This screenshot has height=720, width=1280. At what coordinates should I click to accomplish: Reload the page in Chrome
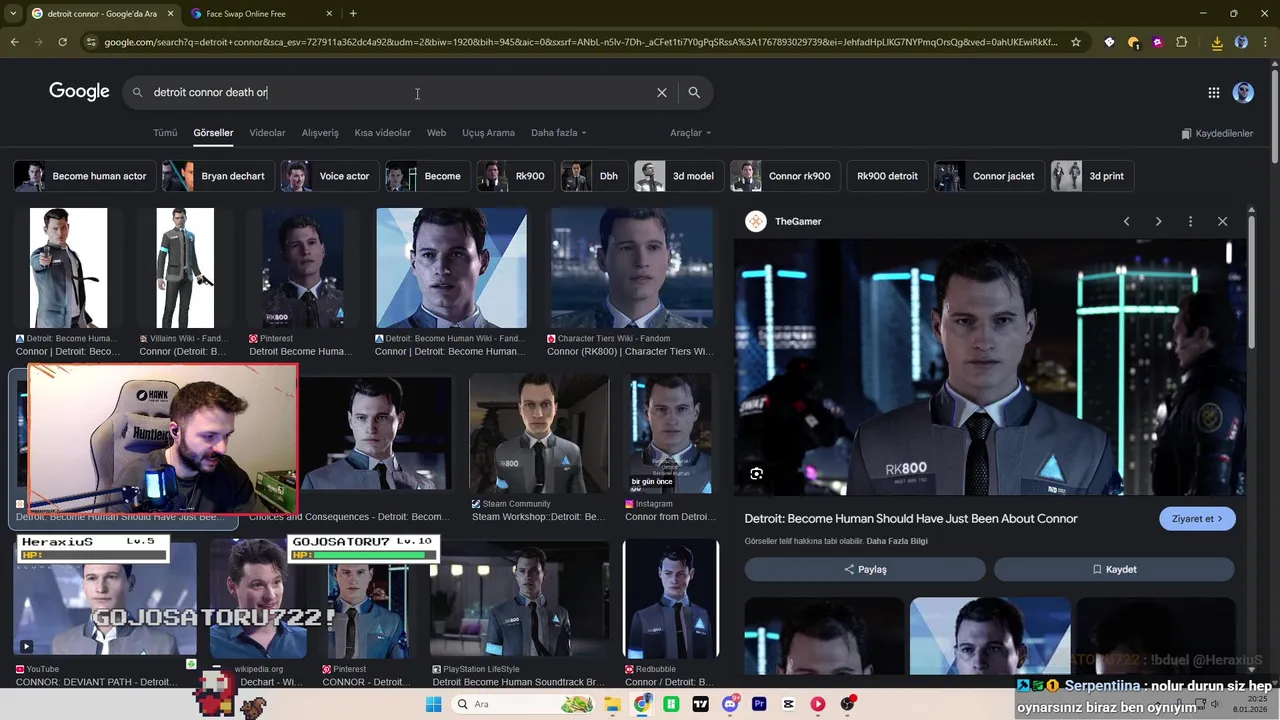(x=62, y=42)
